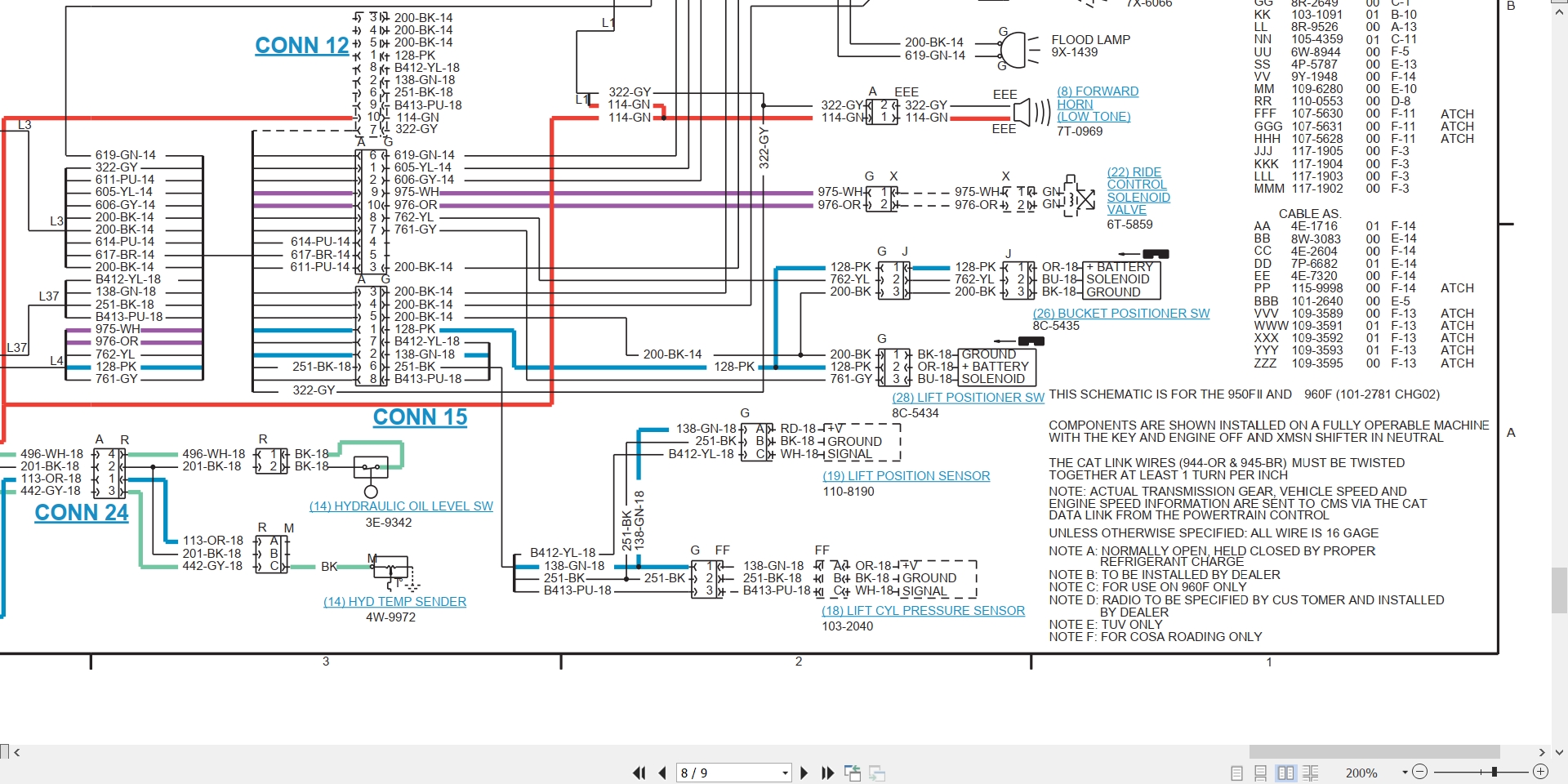Open the page number 8 / 9 dropdown
1568x784 pixels.
[x=785, y=773]
